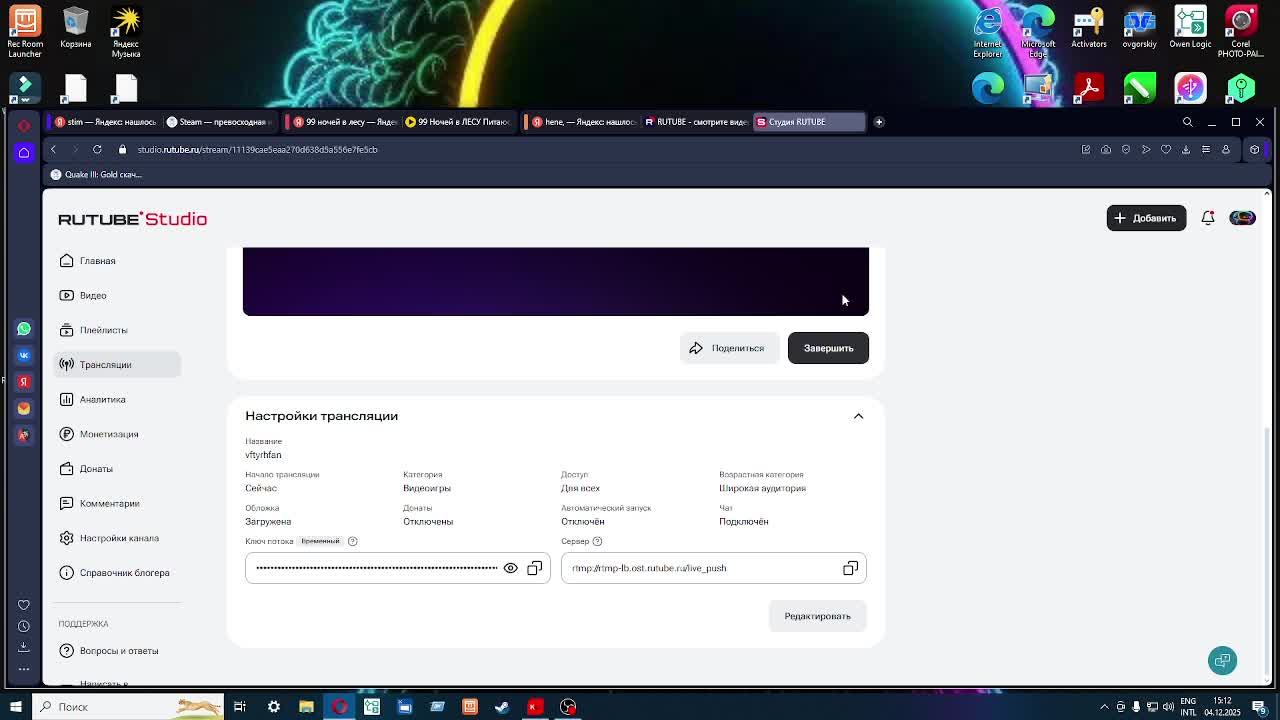Image resolution: width=1280 pixels, height=720 pixels.
Task: Open Windows Start menu
Action: click(15, 707)
